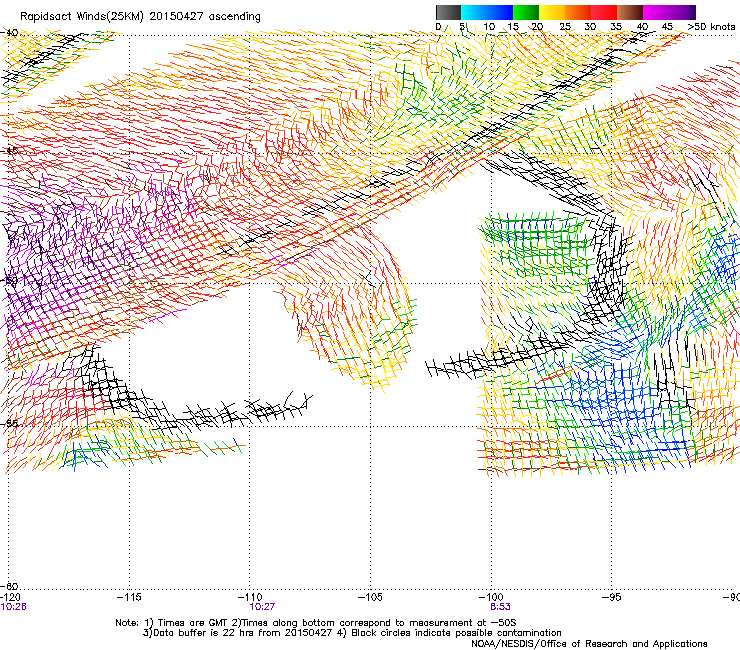
Task: Click the magenta 40-45 knots color bar segment
Action: coord(656,13)
